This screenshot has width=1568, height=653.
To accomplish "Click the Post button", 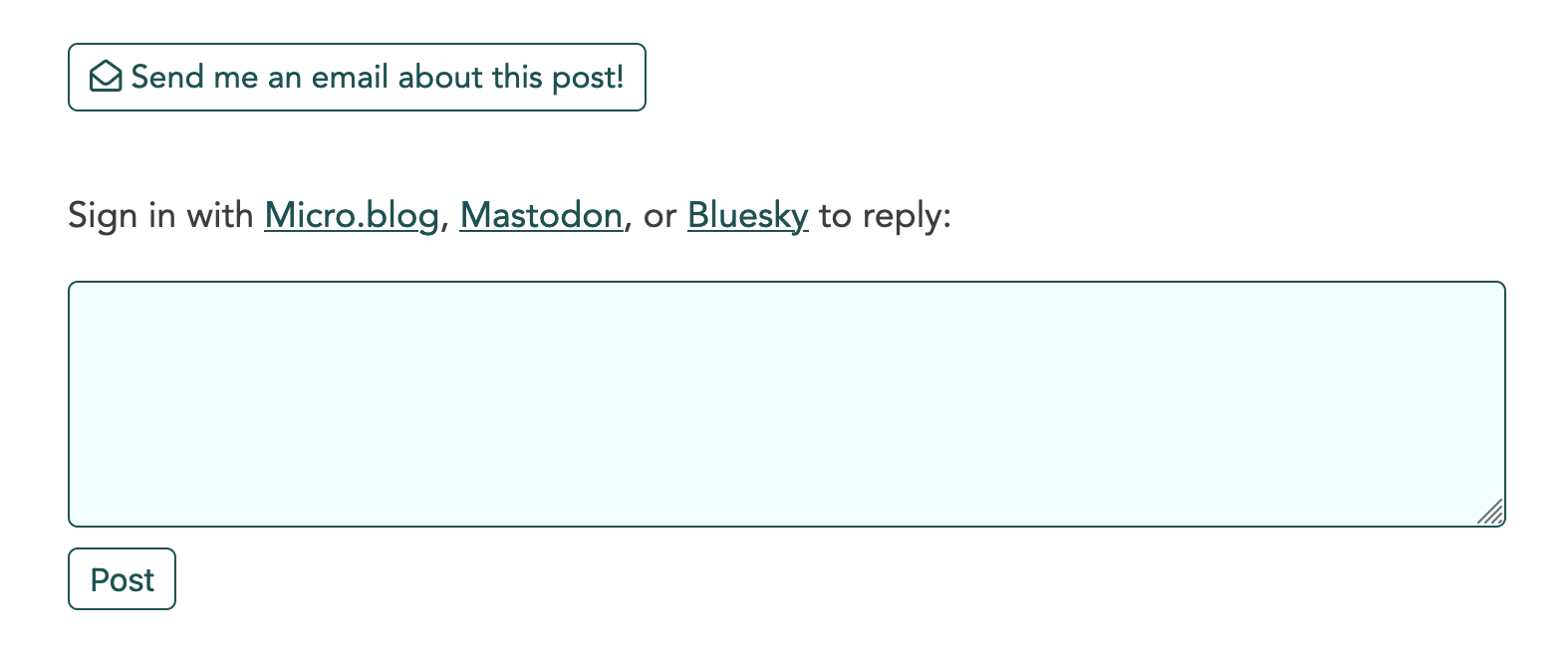I will (x=122, y=579).
